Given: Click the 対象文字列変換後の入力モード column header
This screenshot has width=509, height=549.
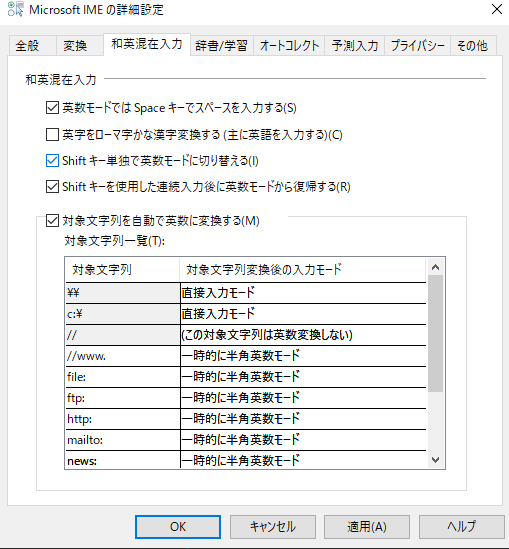Looking at the screenshot, I should (x=303, y=270).
